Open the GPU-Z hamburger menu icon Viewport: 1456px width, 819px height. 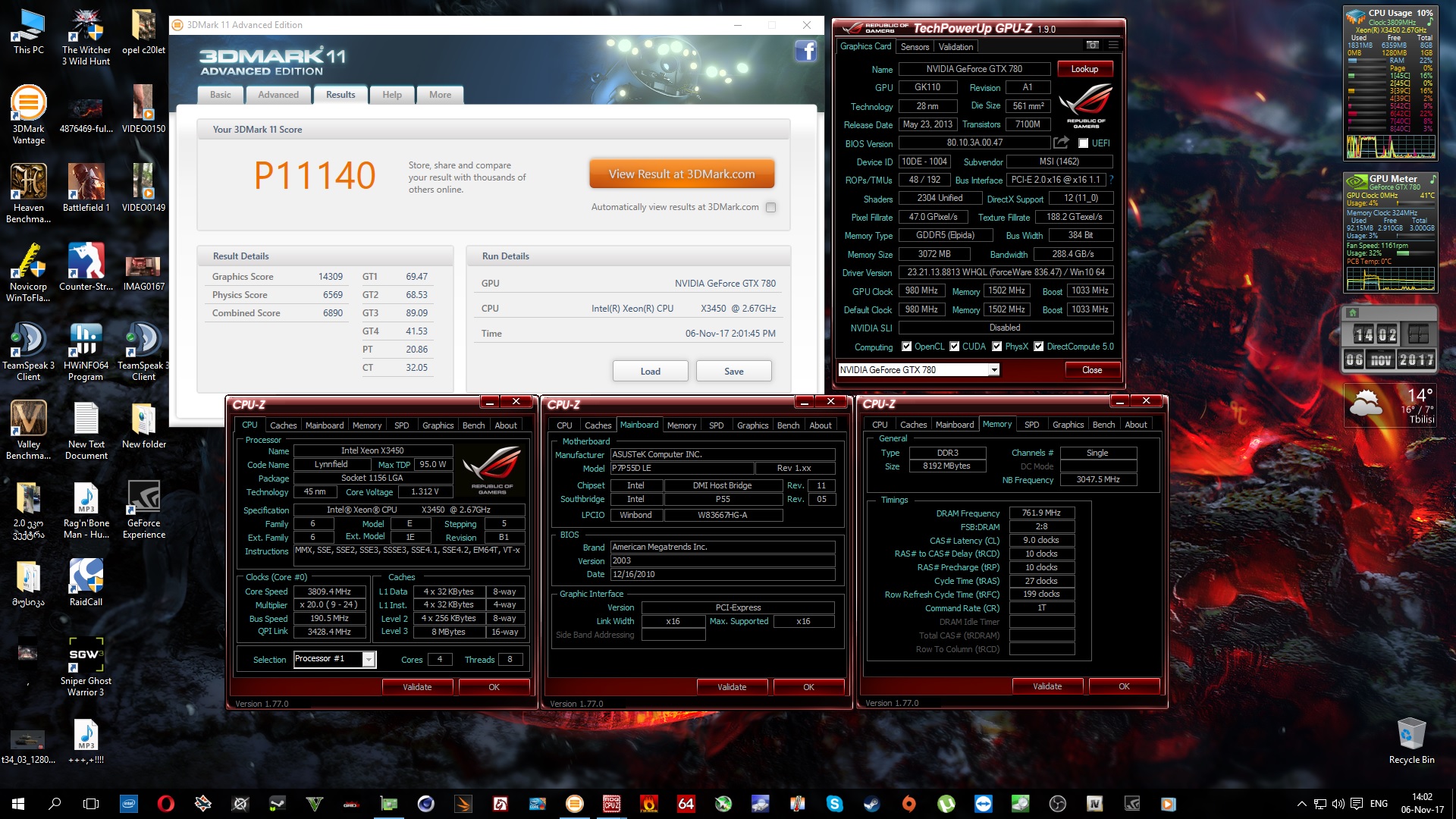pyautogui.click(x=1113, y=45)
